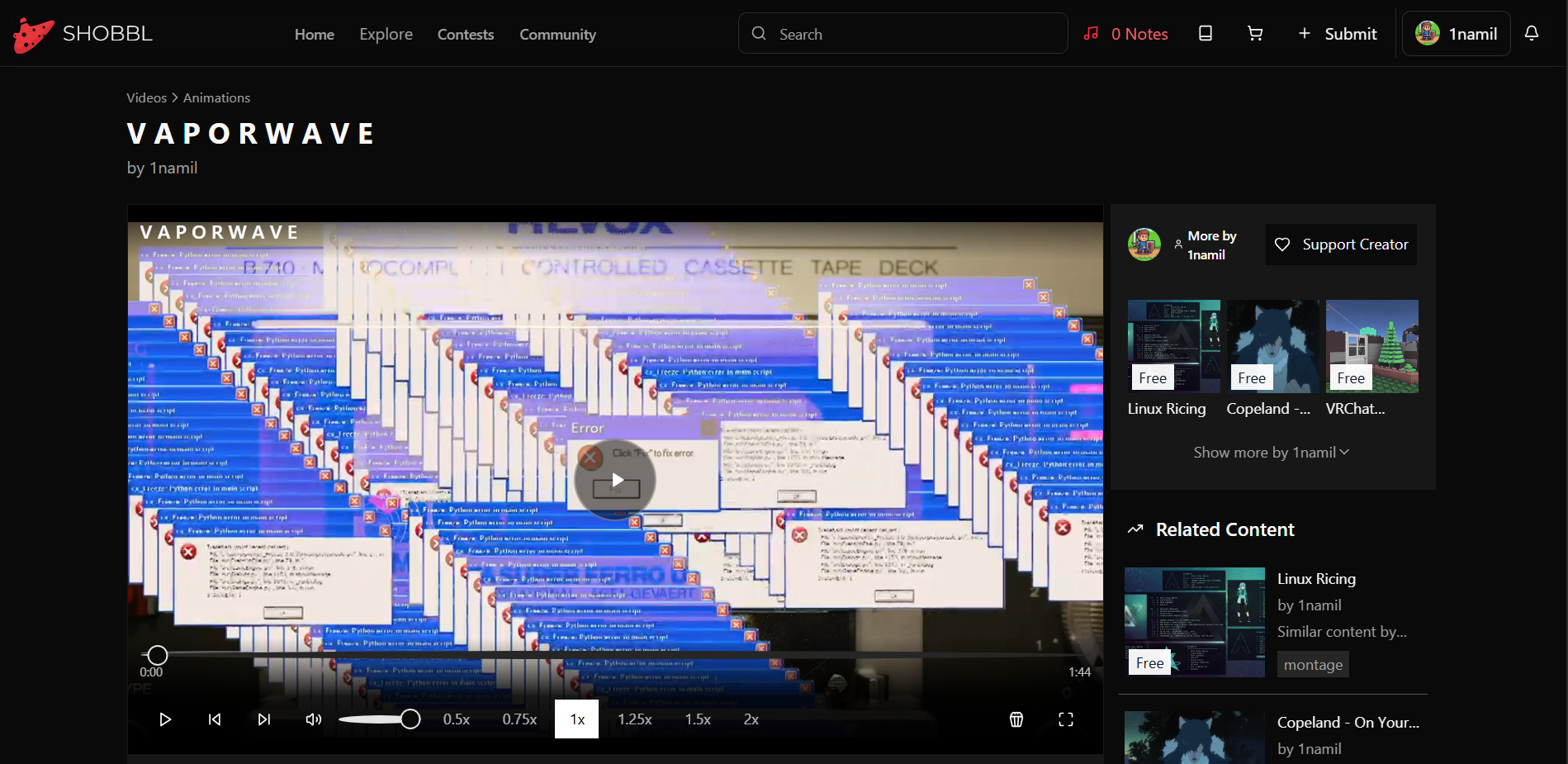Select 0.5x playback speed
Screen dimensions: 1568x764
(x=457, y=719)
